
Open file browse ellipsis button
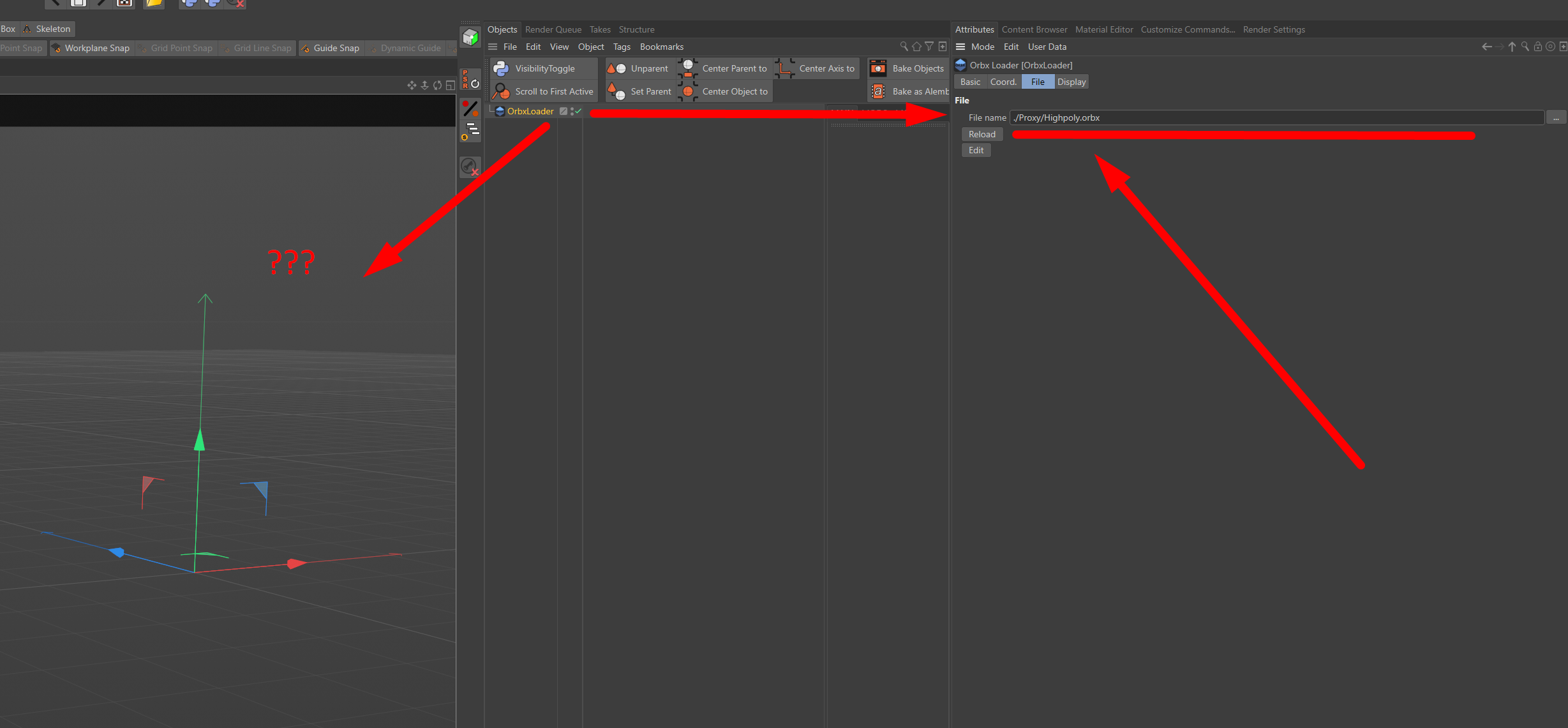pos(1556,118)
